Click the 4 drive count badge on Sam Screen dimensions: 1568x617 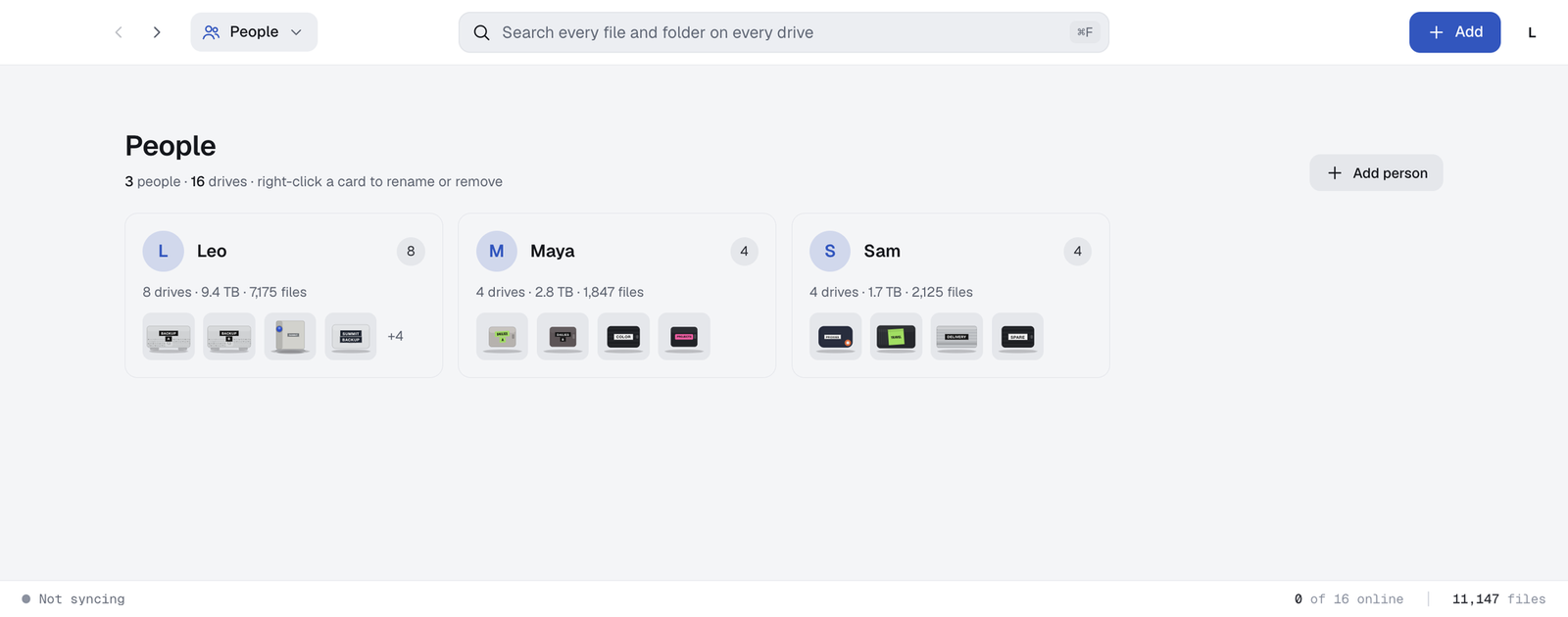click(x=1077, y=251)
